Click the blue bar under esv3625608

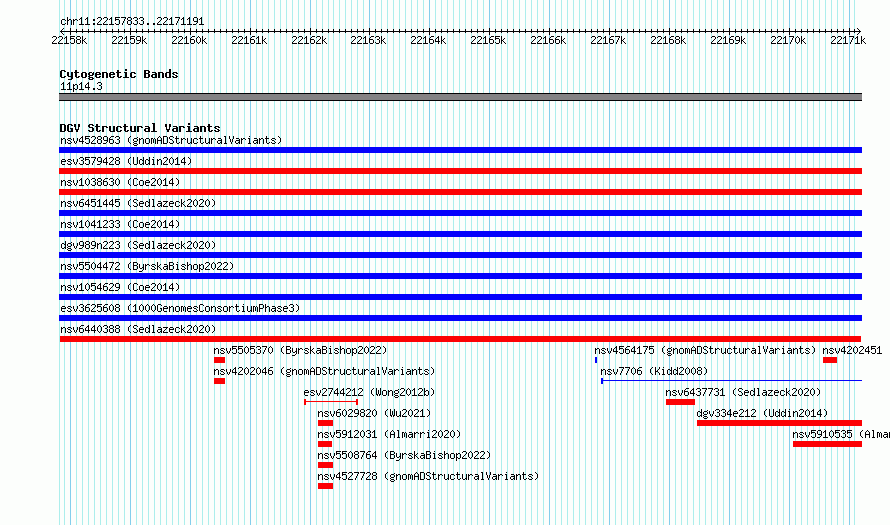(460, 318)
